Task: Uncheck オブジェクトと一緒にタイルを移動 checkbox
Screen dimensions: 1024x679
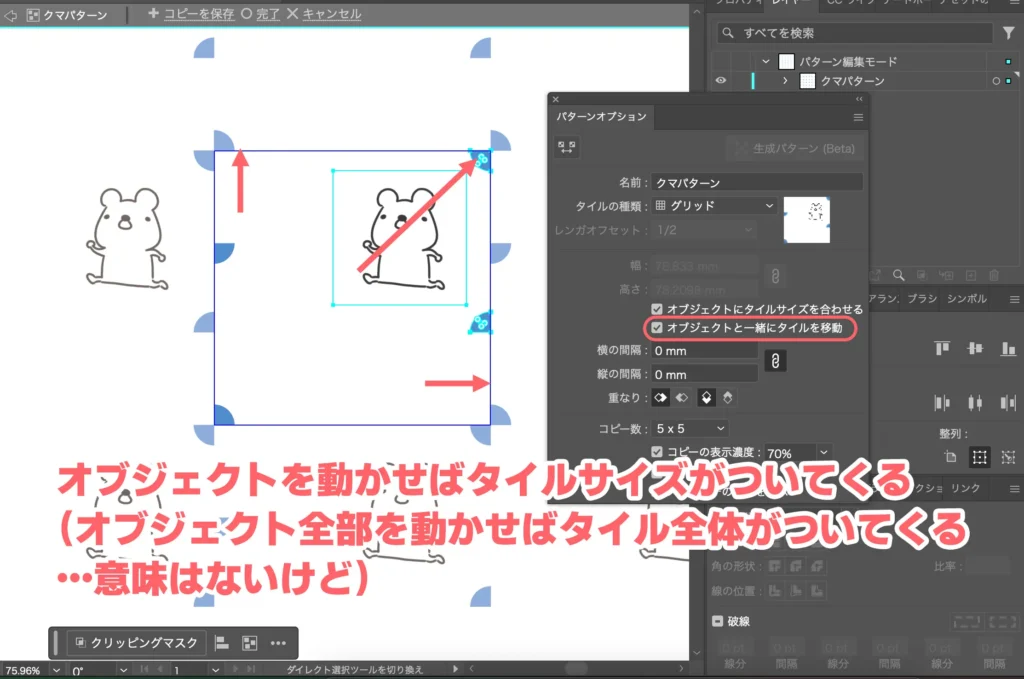Action: coord(657,327)
